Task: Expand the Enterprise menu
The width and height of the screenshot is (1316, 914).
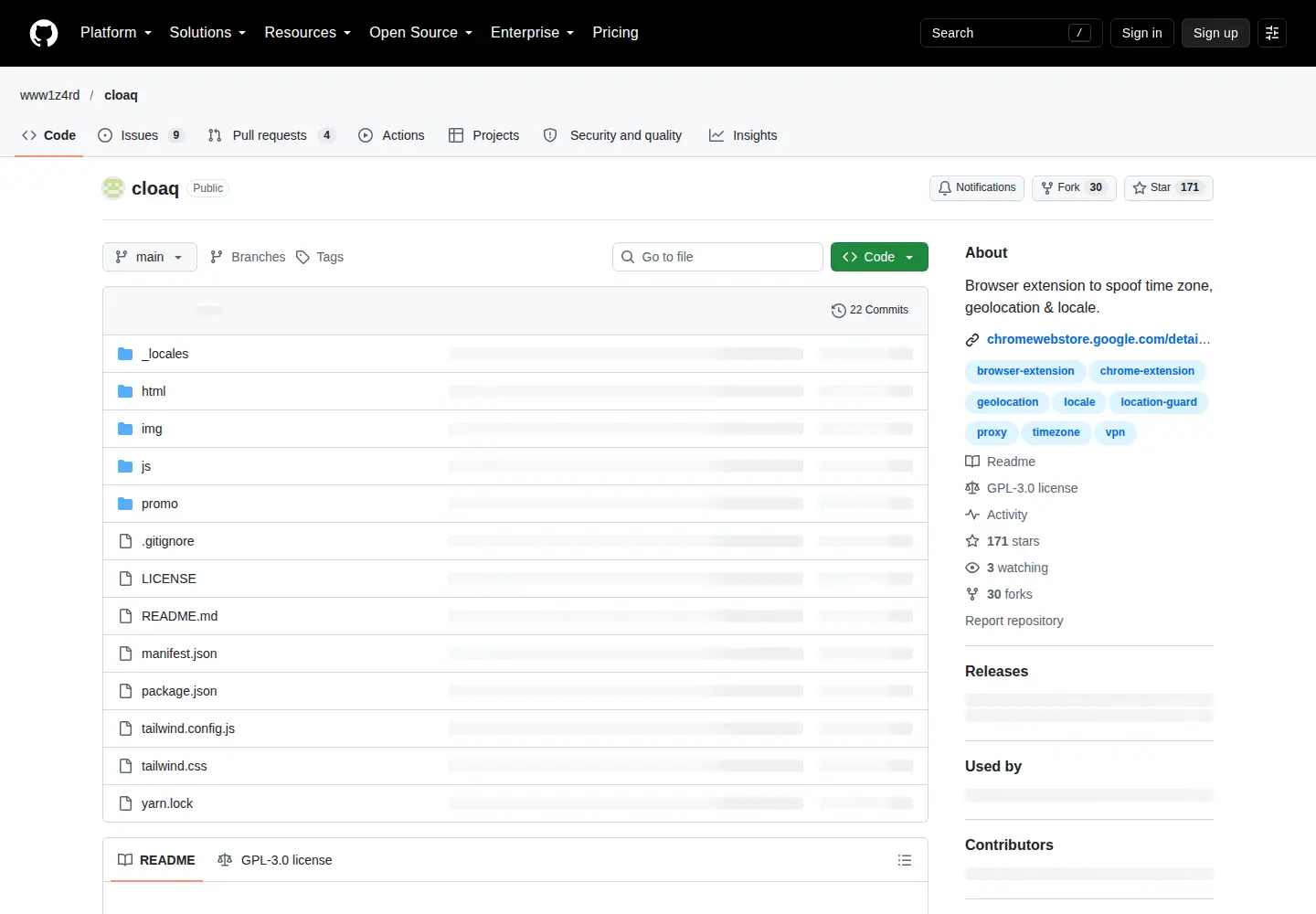Action: [532, 33]
